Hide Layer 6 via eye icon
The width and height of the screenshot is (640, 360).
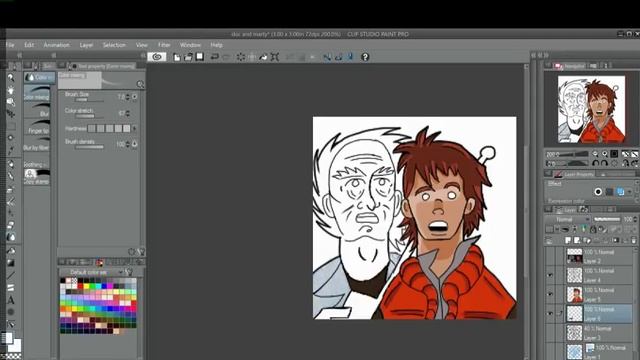click(550, 313)
